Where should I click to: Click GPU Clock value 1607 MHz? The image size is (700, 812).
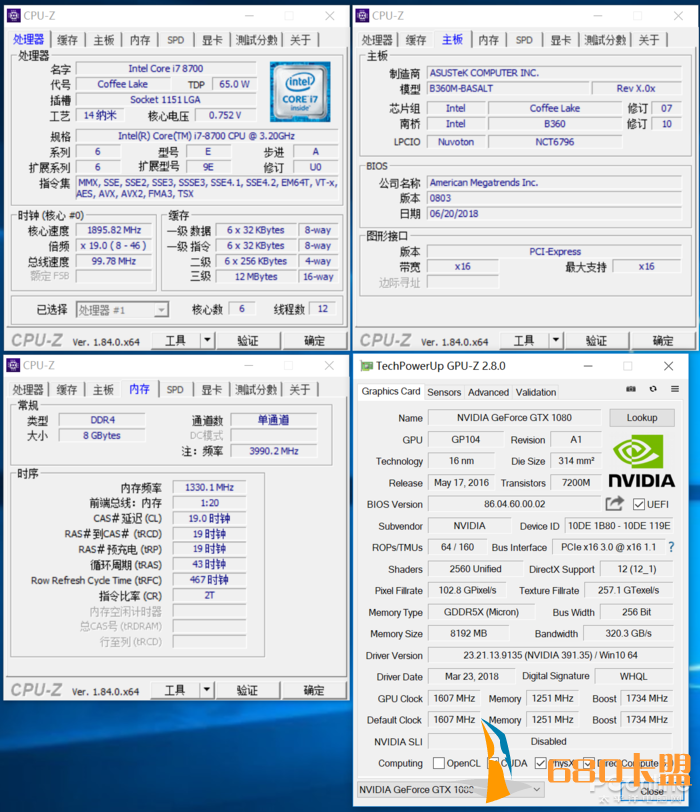click(454, 698)
